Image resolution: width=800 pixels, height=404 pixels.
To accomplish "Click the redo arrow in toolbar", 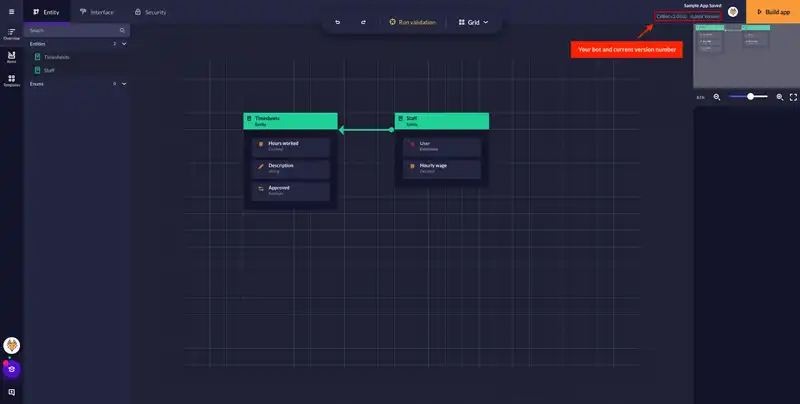I will [363, 21].
